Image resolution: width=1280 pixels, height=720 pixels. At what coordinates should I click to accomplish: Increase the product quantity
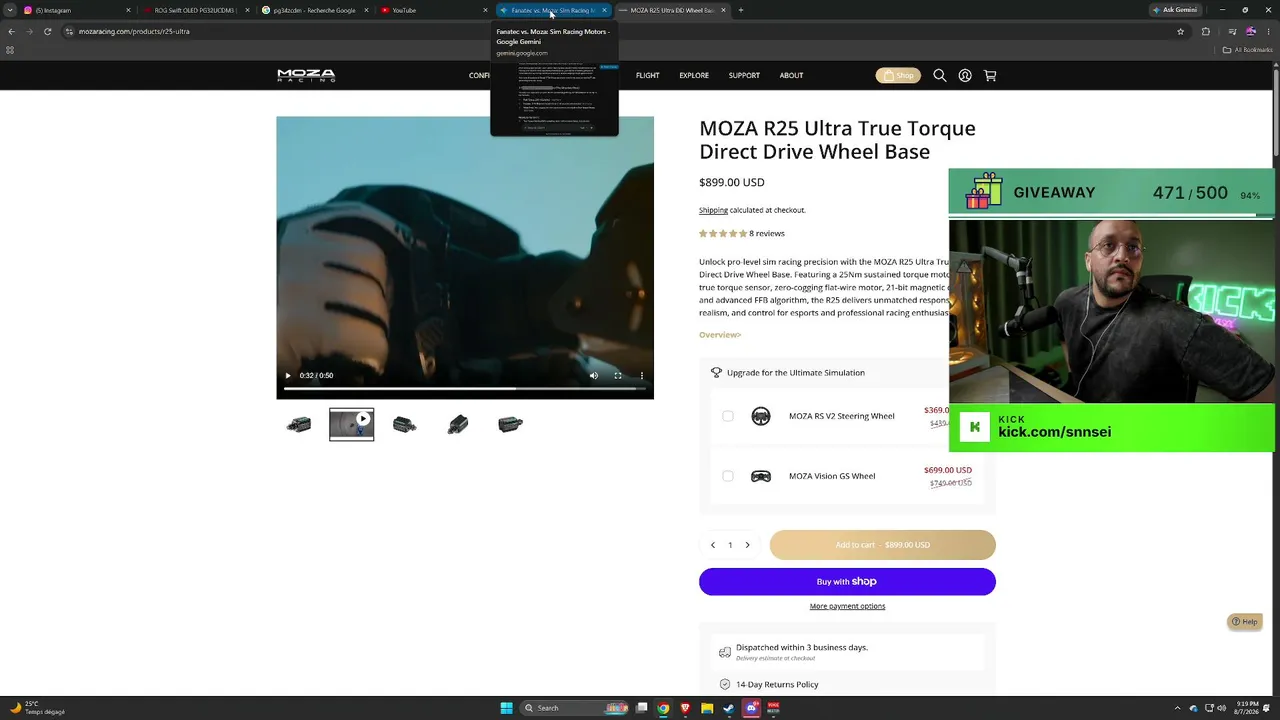747,545
